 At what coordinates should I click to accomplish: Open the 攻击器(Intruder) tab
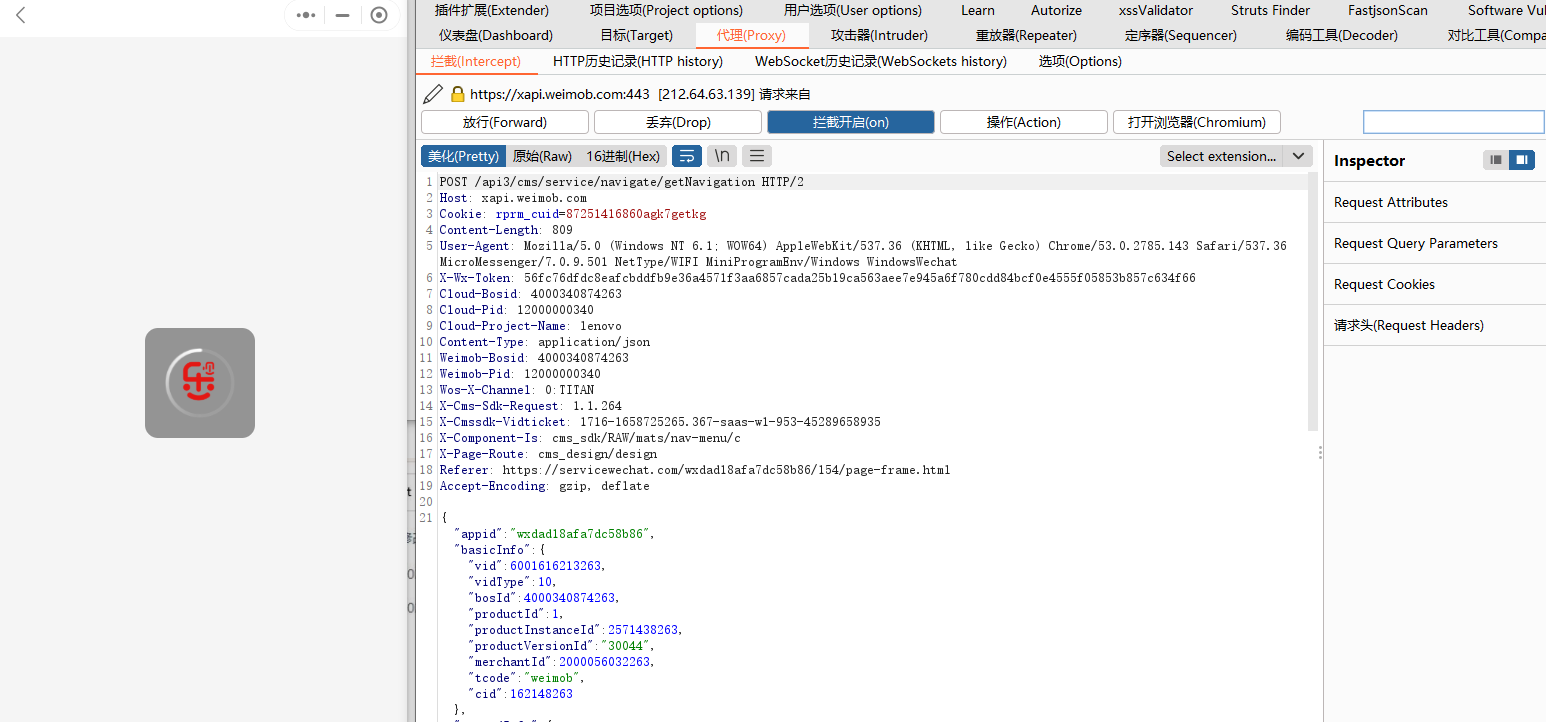(879, 35)
